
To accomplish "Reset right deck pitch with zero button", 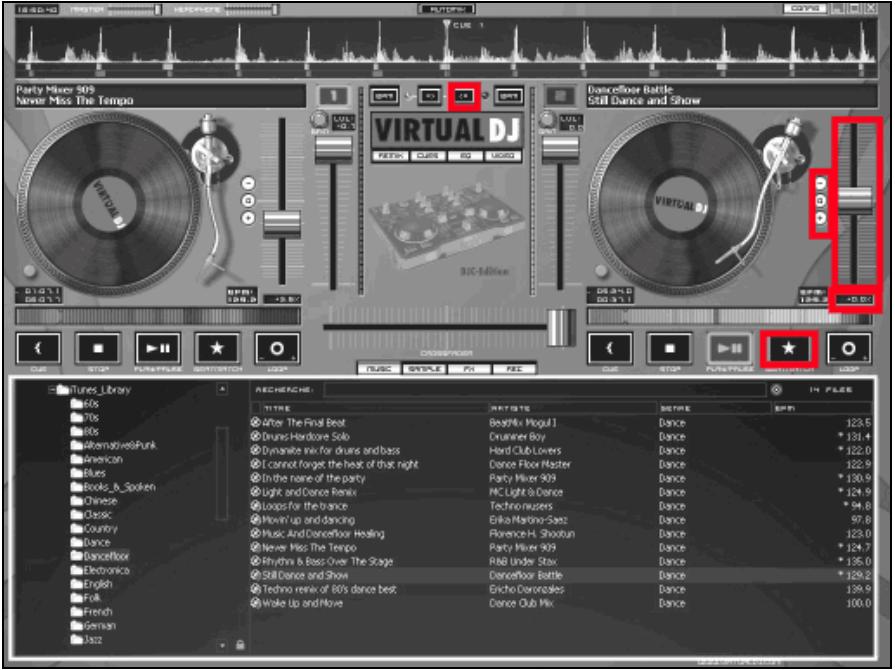I will (820, 200).
